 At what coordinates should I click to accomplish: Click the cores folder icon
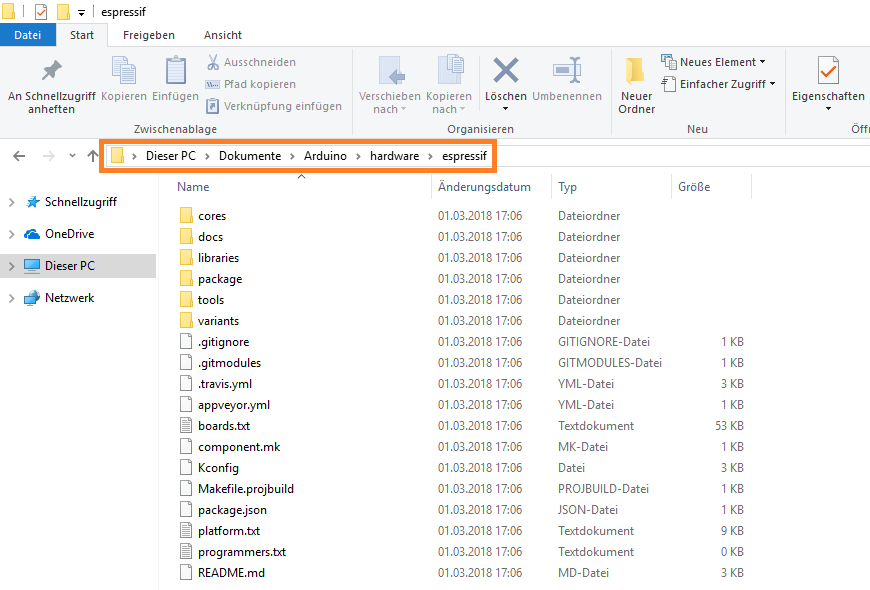coord(186,215)
